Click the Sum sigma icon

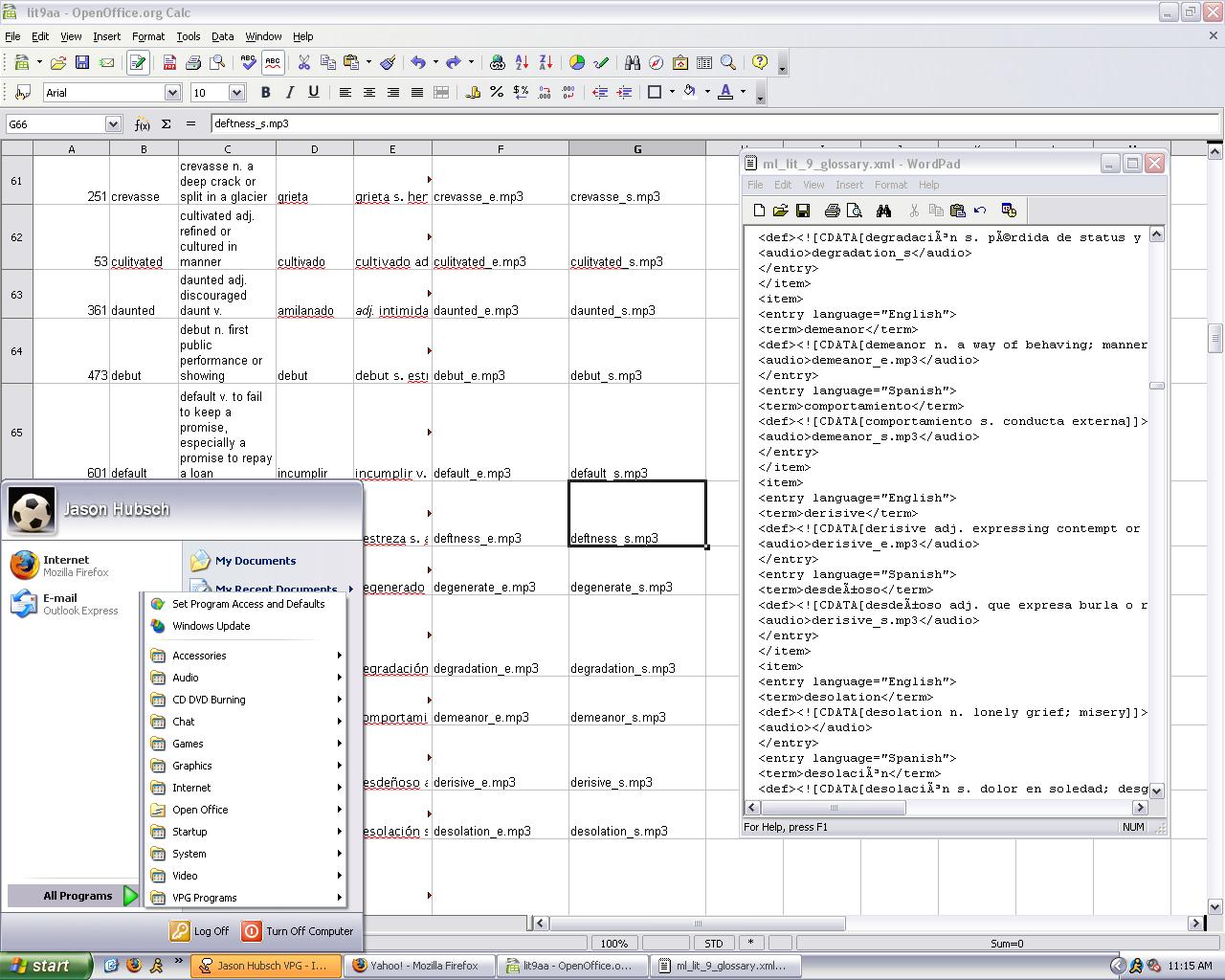[x=166, y=124]
